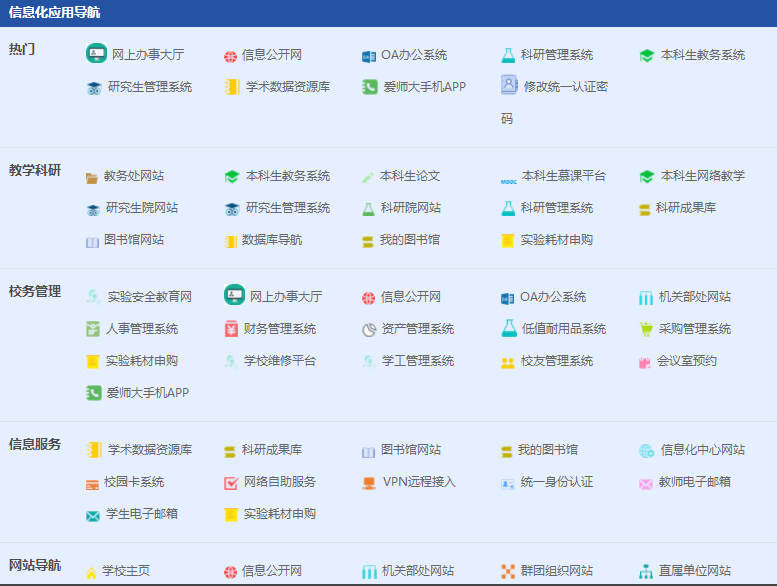Screen dimensions: 777x586
Task: Click the icon beside 人事管理系统
Action: (93, 329)
